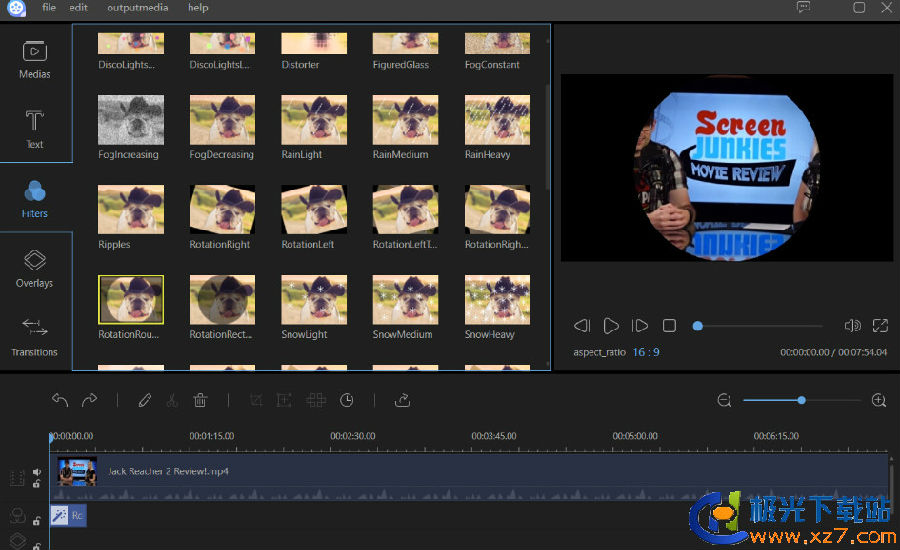Screen dimensions: 900x550
Task: Switch to the Filters panel
Action: 35,198
